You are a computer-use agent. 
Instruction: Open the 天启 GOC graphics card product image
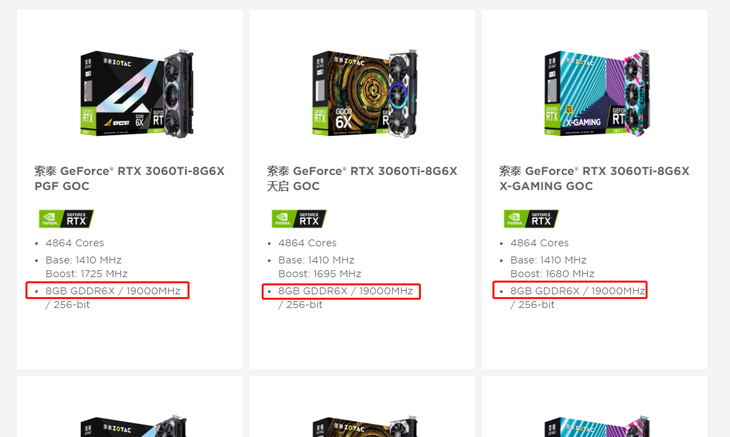tap(365, 93)
